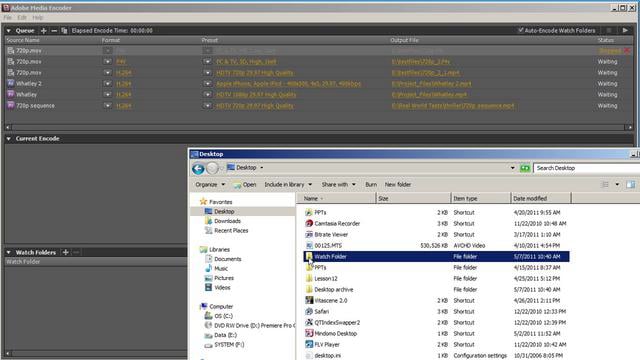Select the Mindomo Desktop shortcut icon
The height and width of the screenshot is (360, 640).
click(x=309, y=333)
